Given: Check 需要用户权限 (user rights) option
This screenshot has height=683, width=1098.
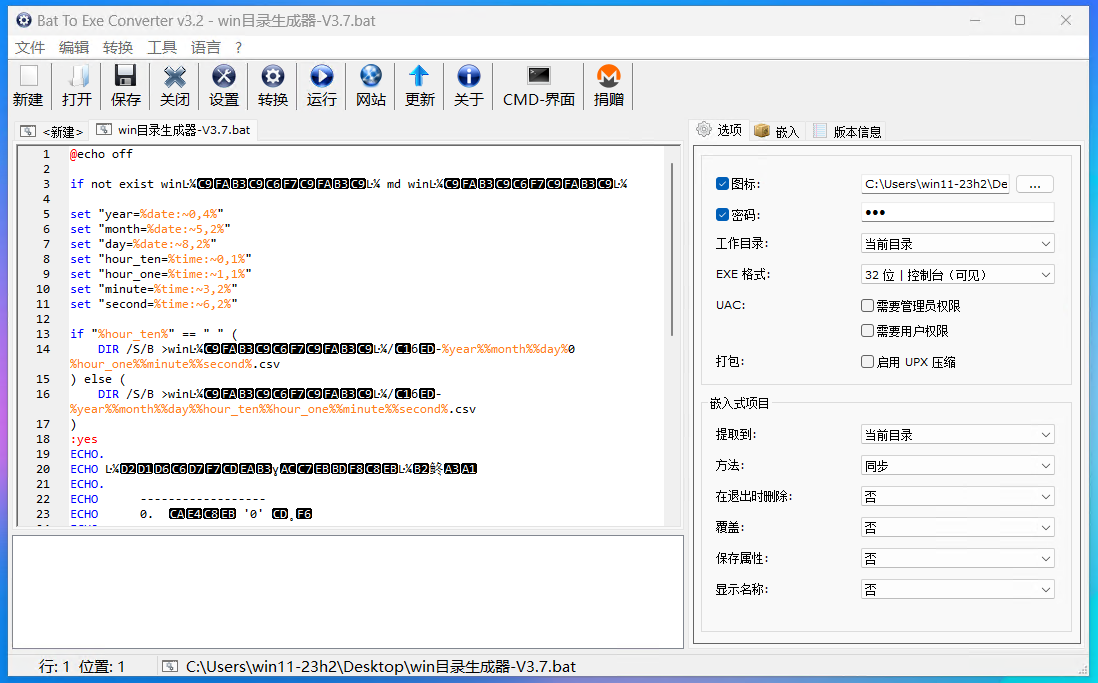Looking at the screenshot, I should click(868, 331).
